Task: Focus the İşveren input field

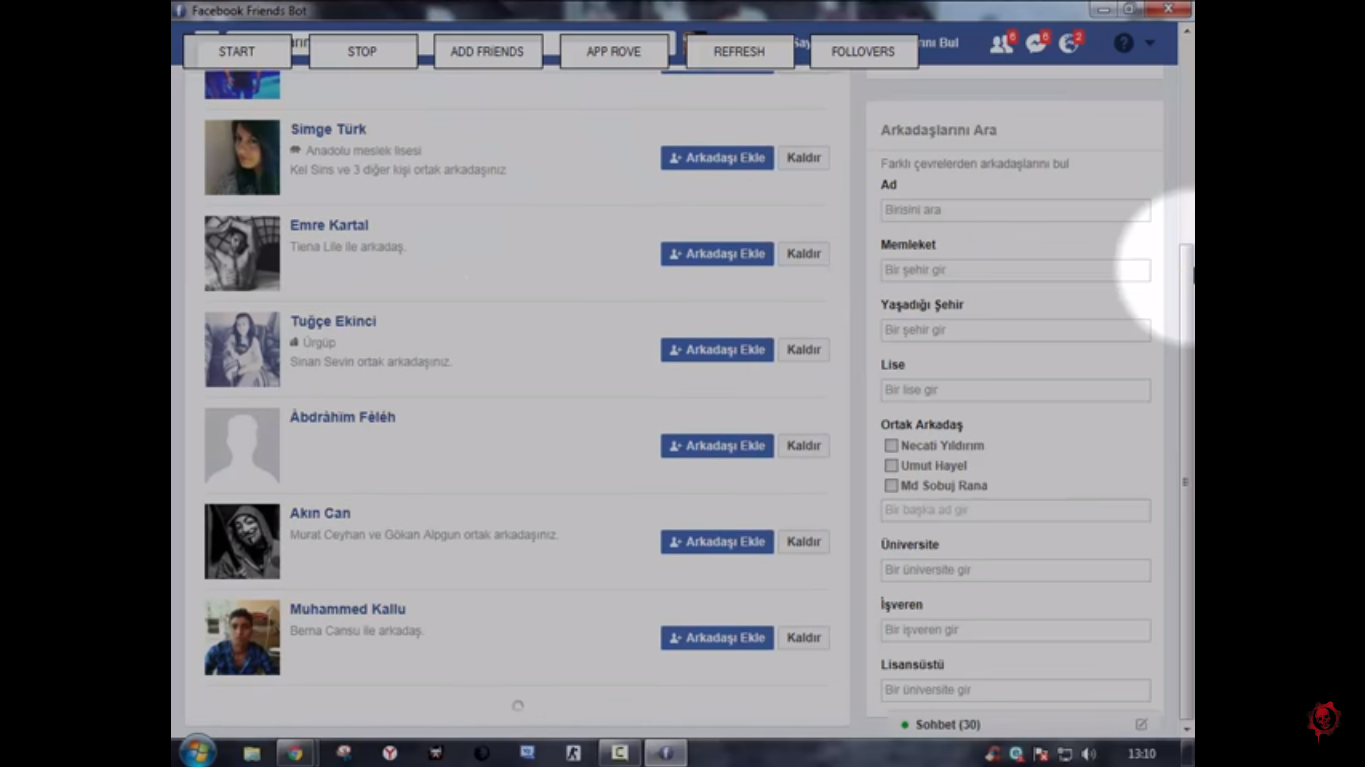Action: click(1015, 630)
